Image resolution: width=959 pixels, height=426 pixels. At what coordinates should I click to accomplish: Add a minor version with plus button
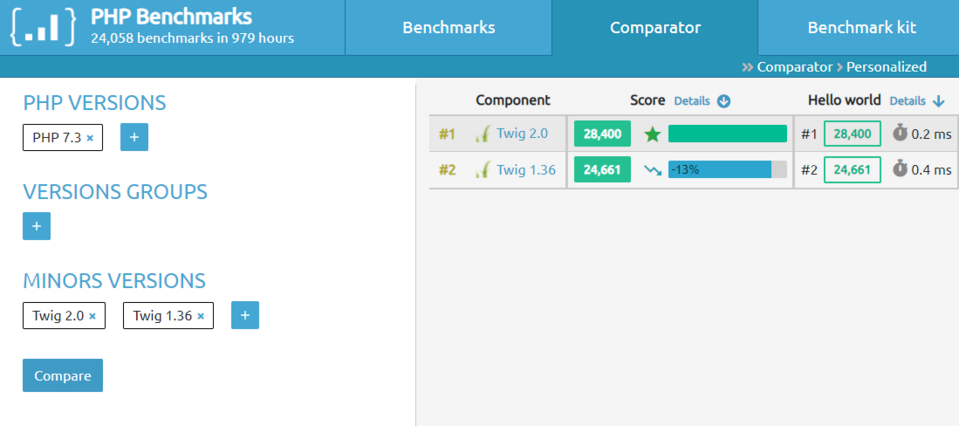pos(245,315)
